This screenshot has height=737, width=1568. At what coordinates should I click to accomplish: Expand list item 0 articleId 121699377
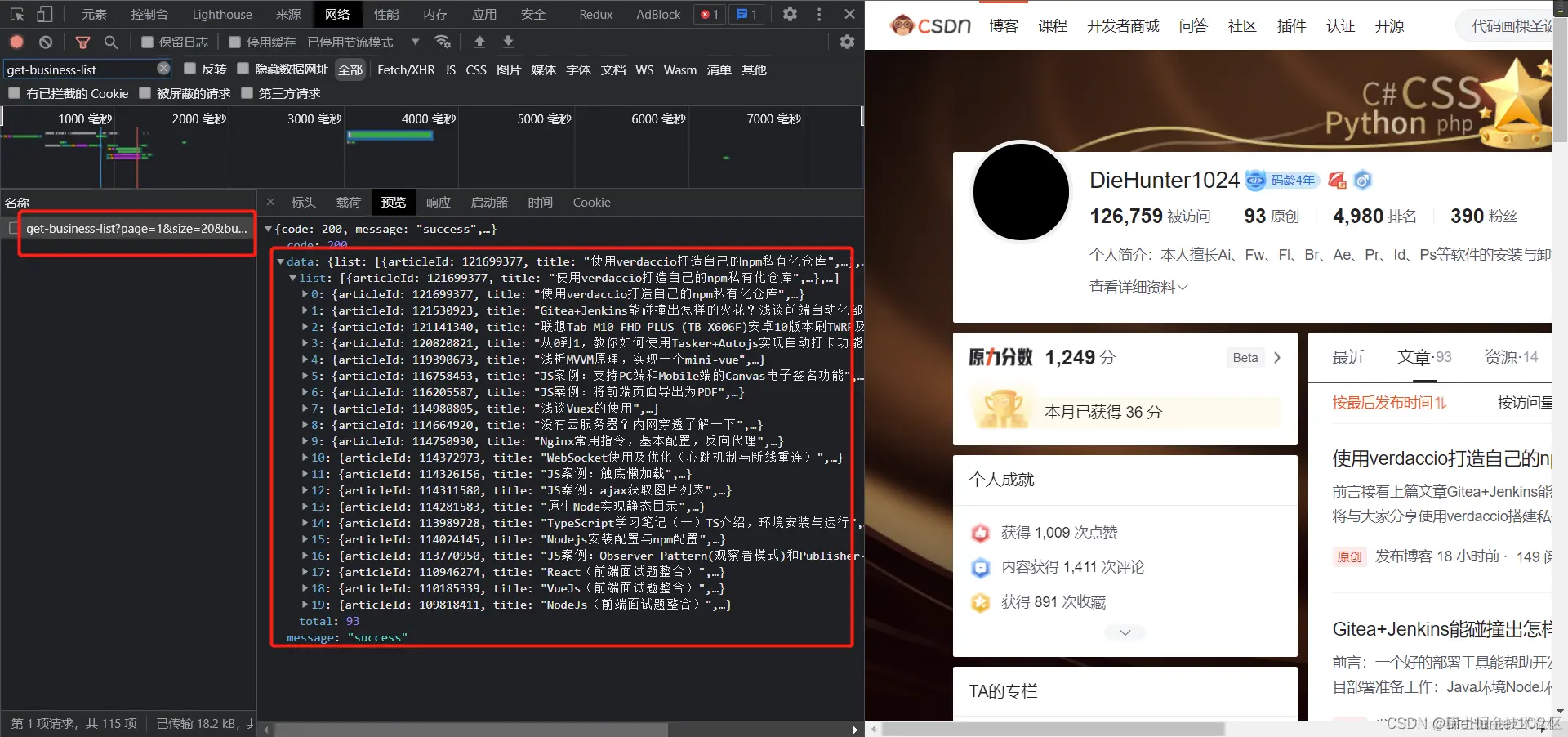(x=305, y=294)
